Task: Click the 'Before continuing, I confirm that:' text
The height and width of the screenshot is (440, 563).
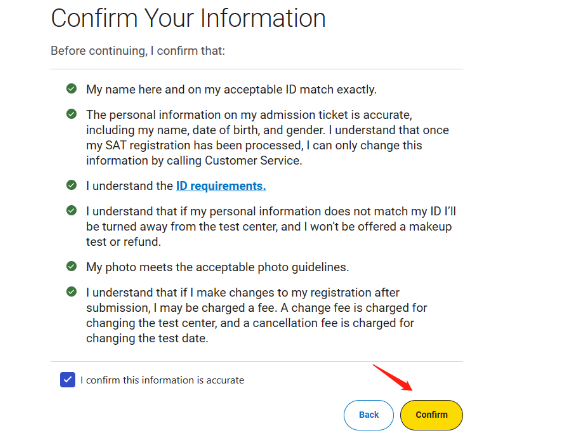Action: click(138, 51)
